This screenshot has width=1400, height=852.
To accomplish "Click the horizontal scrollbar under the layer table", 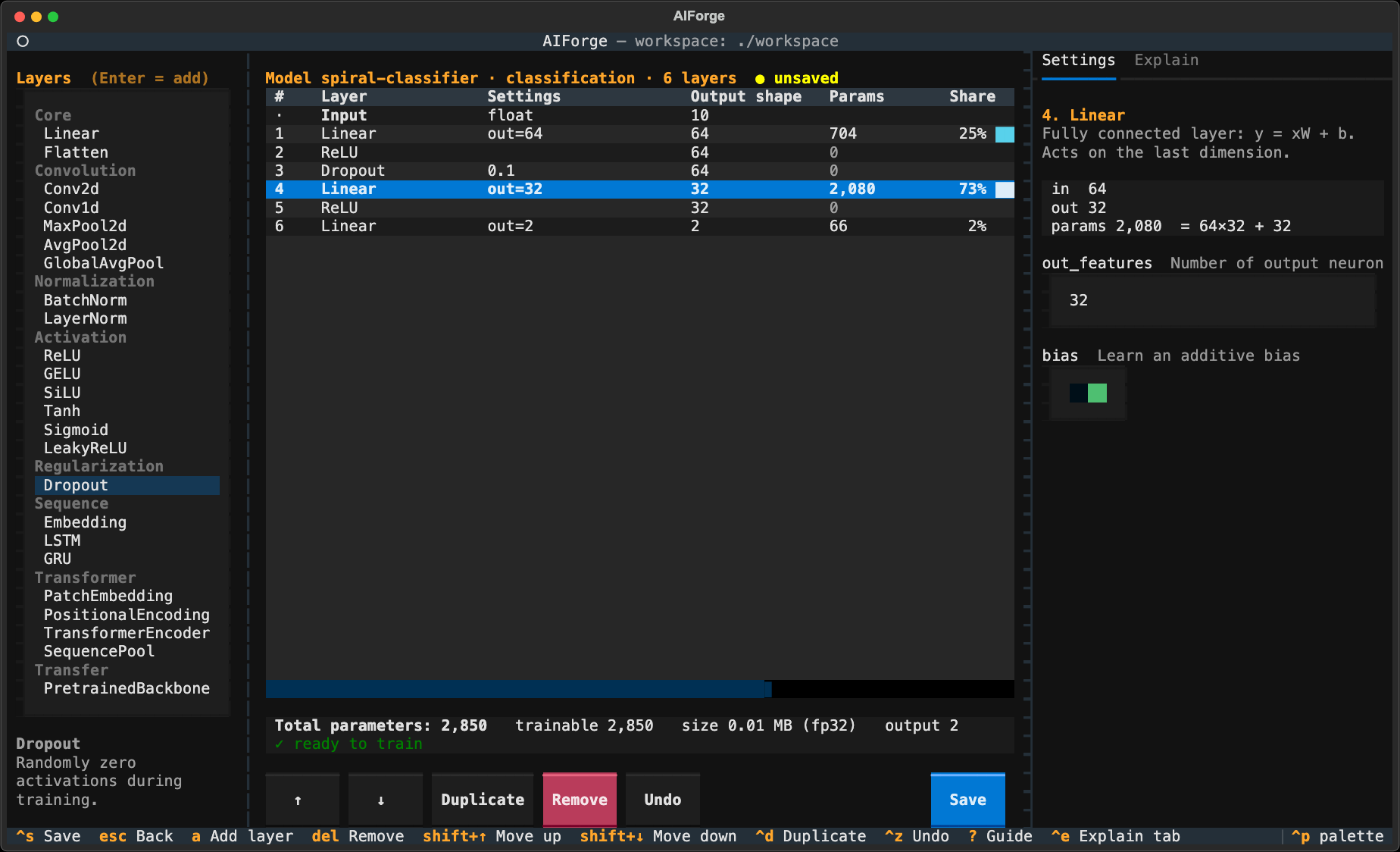I will (640, 689).
